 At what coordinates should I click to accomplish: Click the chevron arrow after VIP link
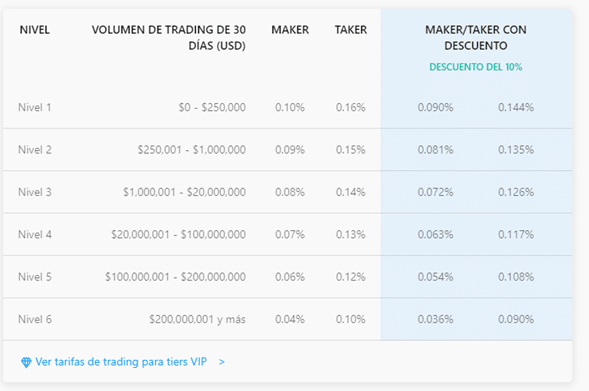point(222,362)
